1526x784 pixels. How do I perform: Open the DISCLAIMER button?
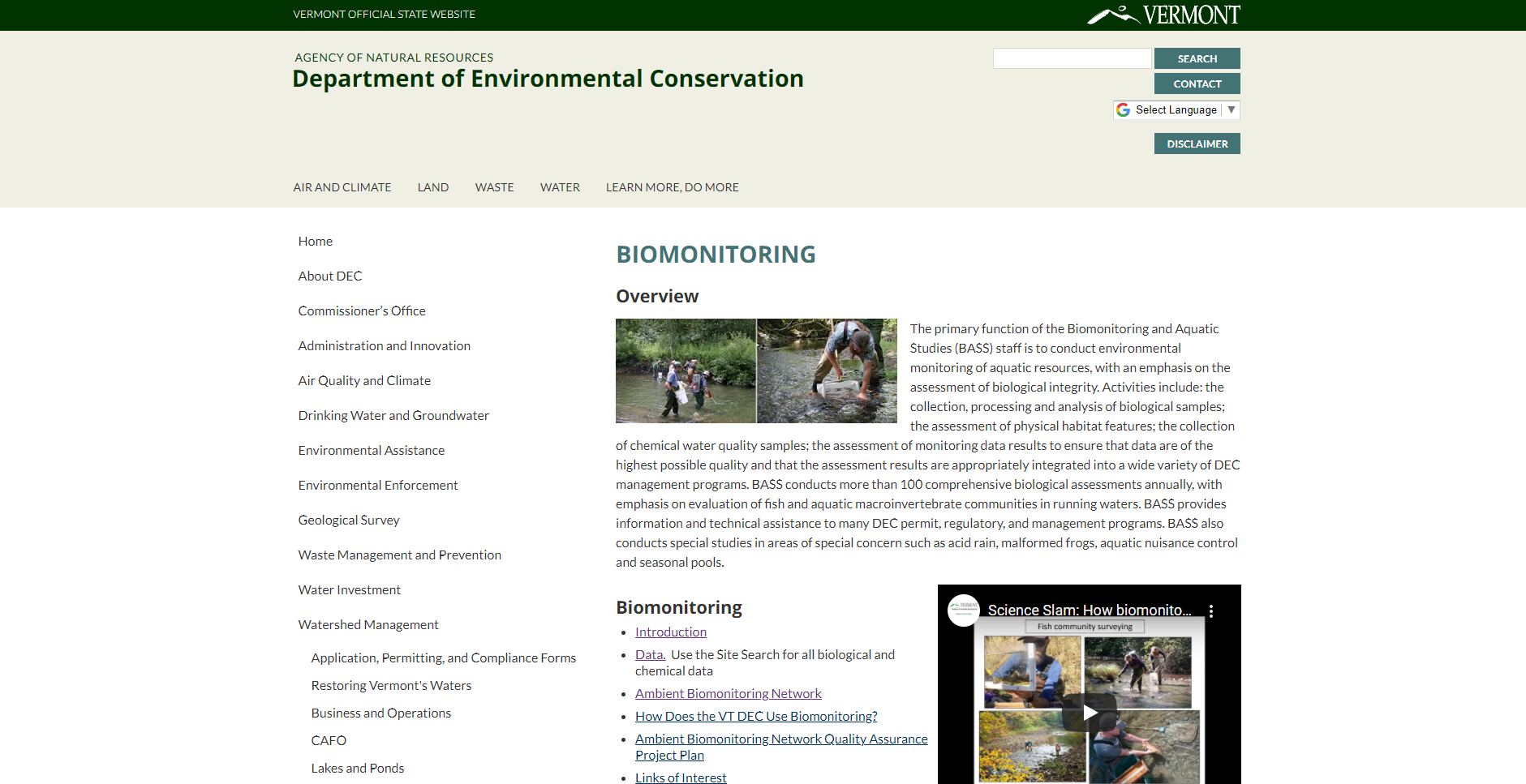pos(1197,144)
